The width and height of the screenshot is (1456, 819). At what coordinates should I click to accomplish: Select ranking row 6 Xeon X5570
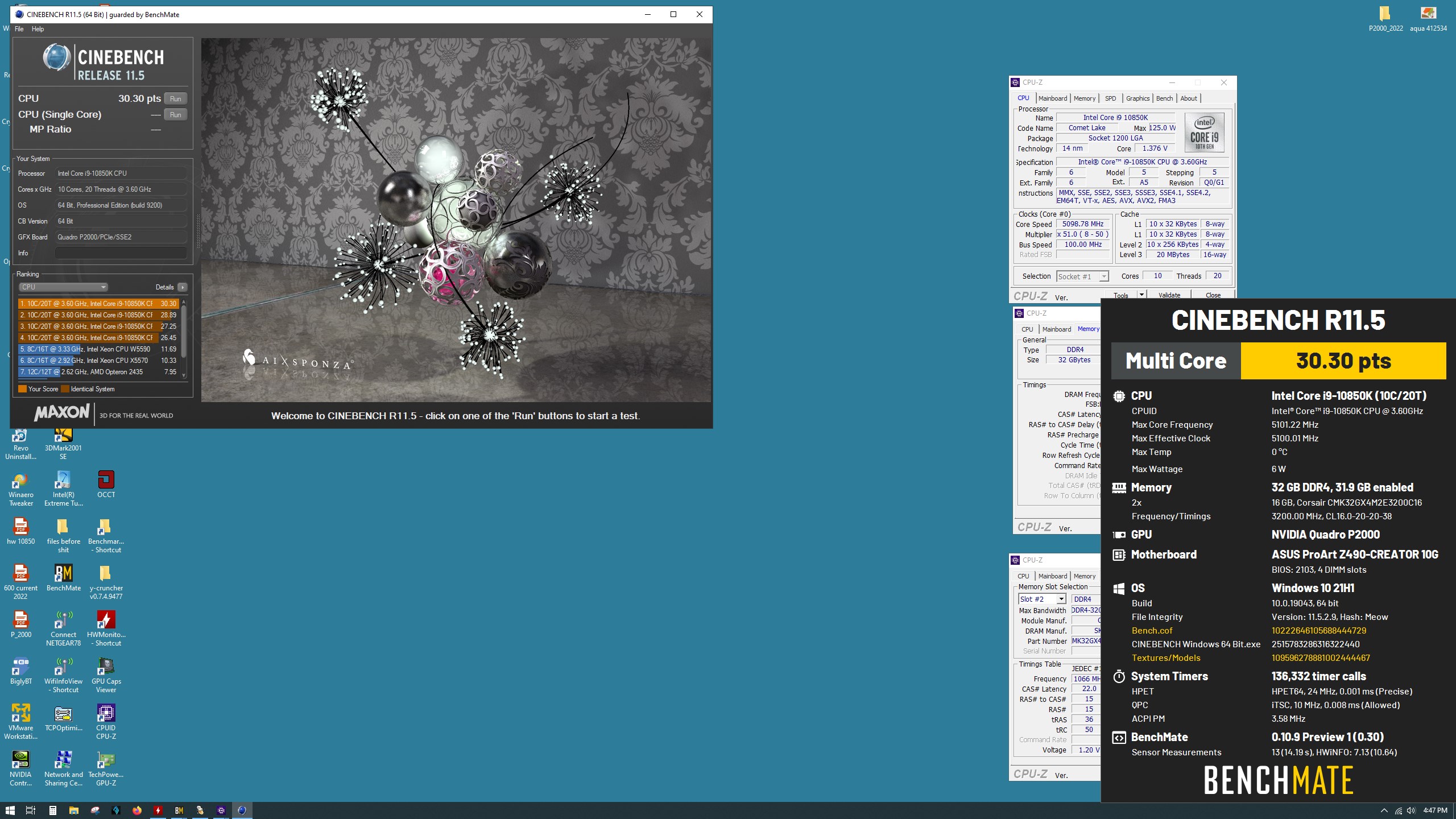pos(98,361)
